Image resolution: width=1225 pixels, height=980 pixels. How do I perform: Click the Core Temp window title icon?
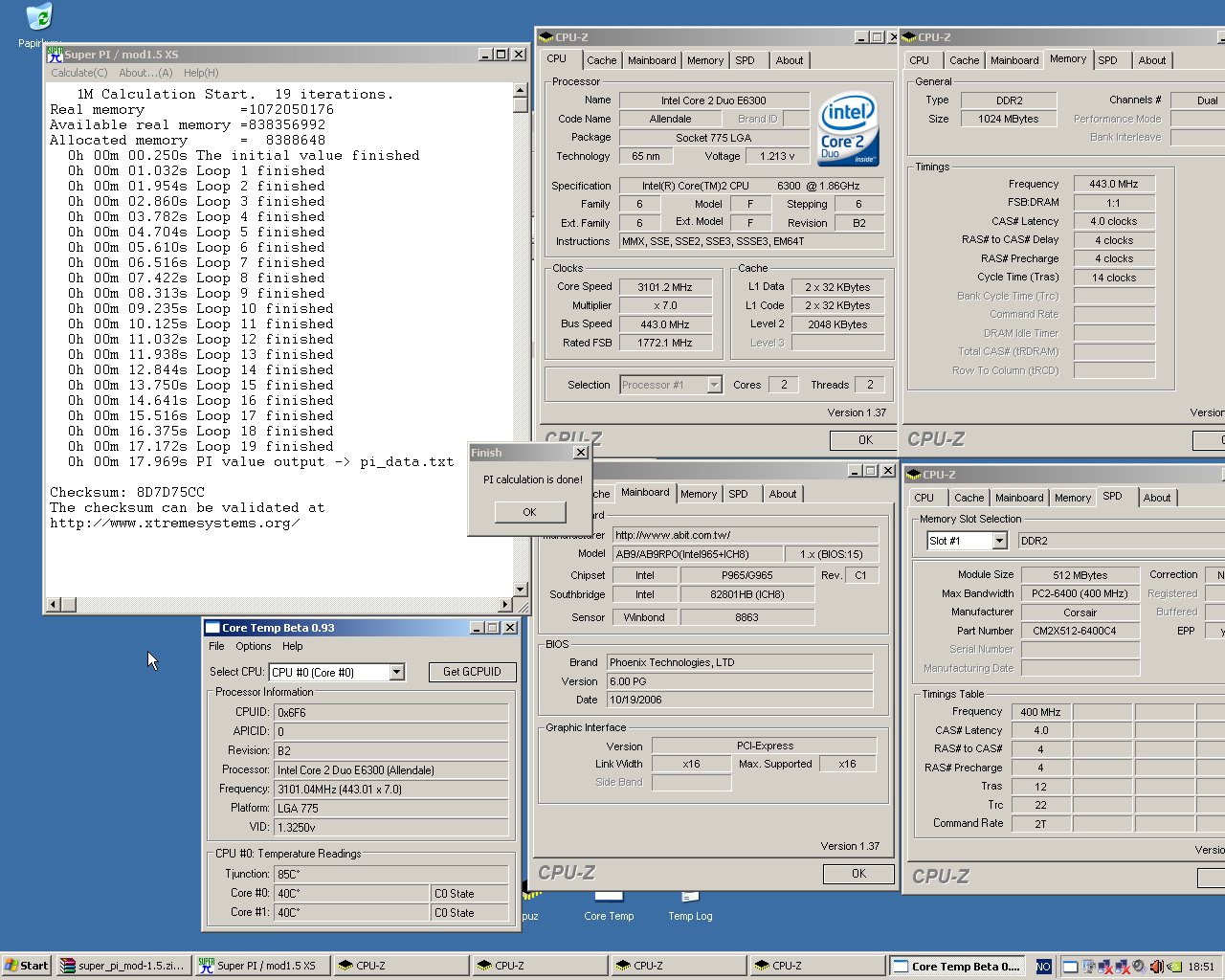tap(212, 628)
